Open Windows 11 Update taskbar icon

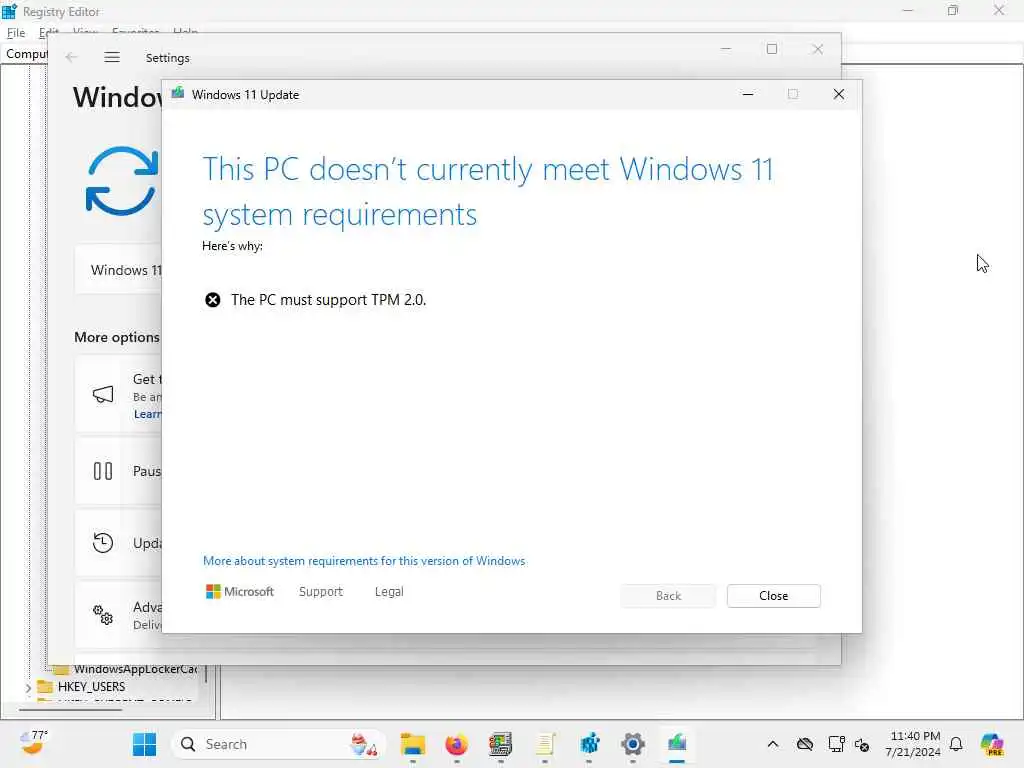(677, 744)
